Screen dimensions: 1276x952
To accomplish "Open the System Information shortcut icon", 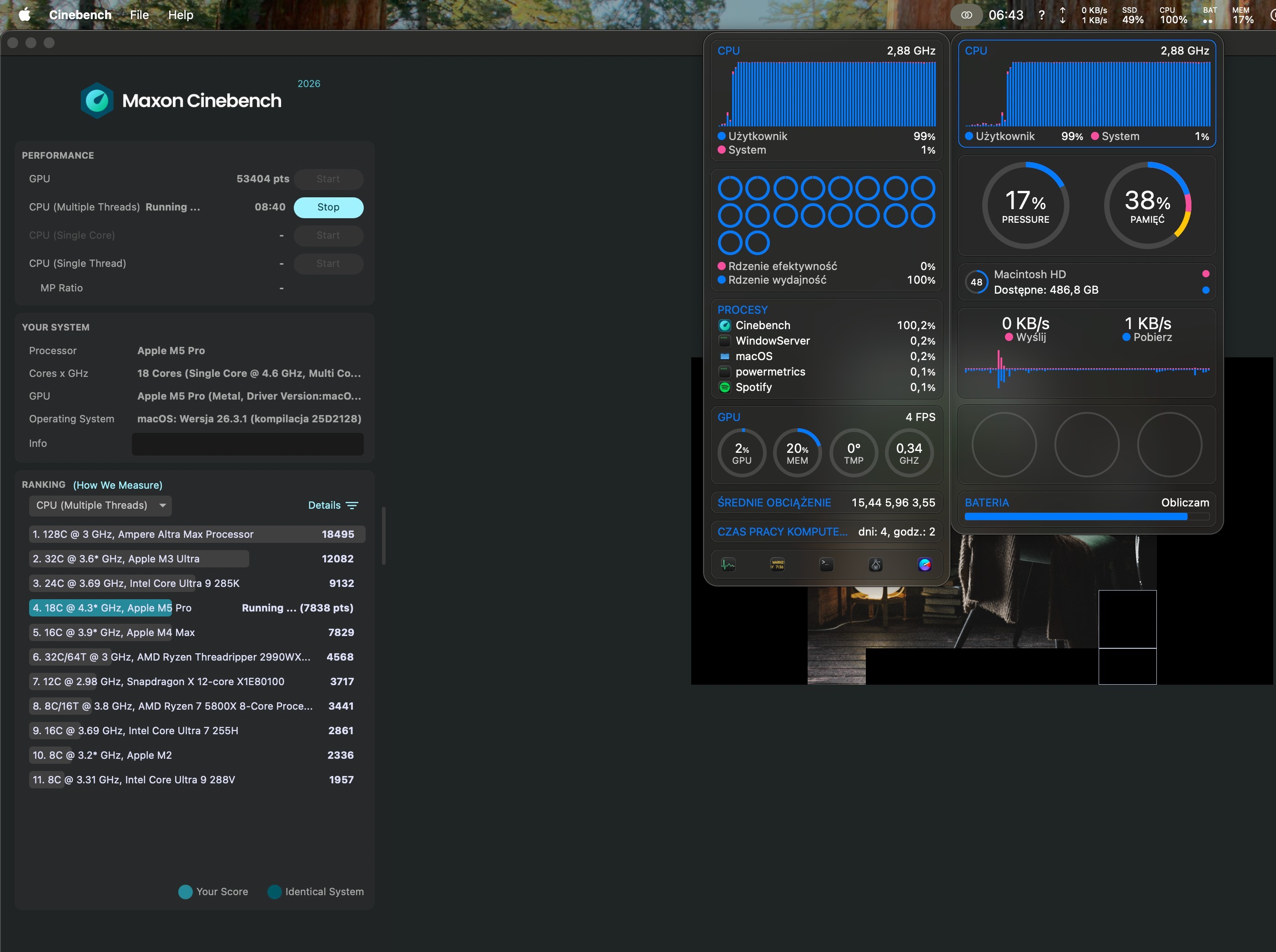I will coord(875,564).
